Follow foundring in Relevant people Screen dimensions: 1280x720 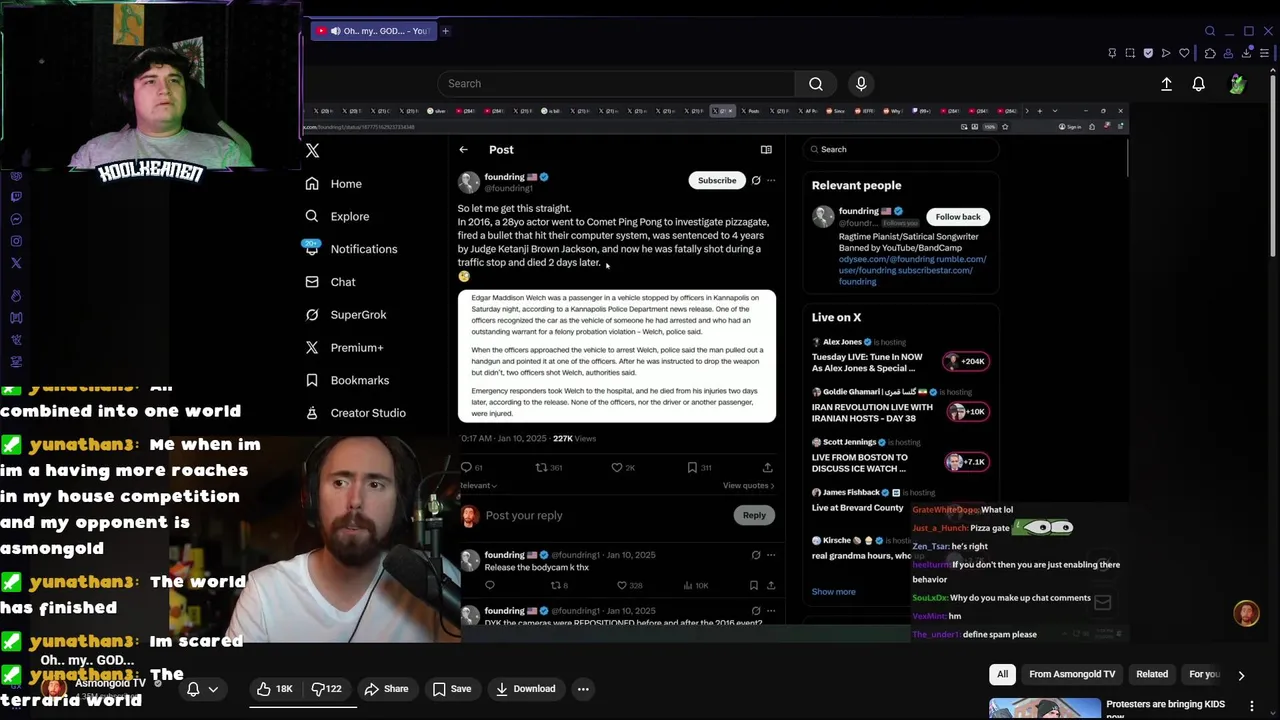958,217
